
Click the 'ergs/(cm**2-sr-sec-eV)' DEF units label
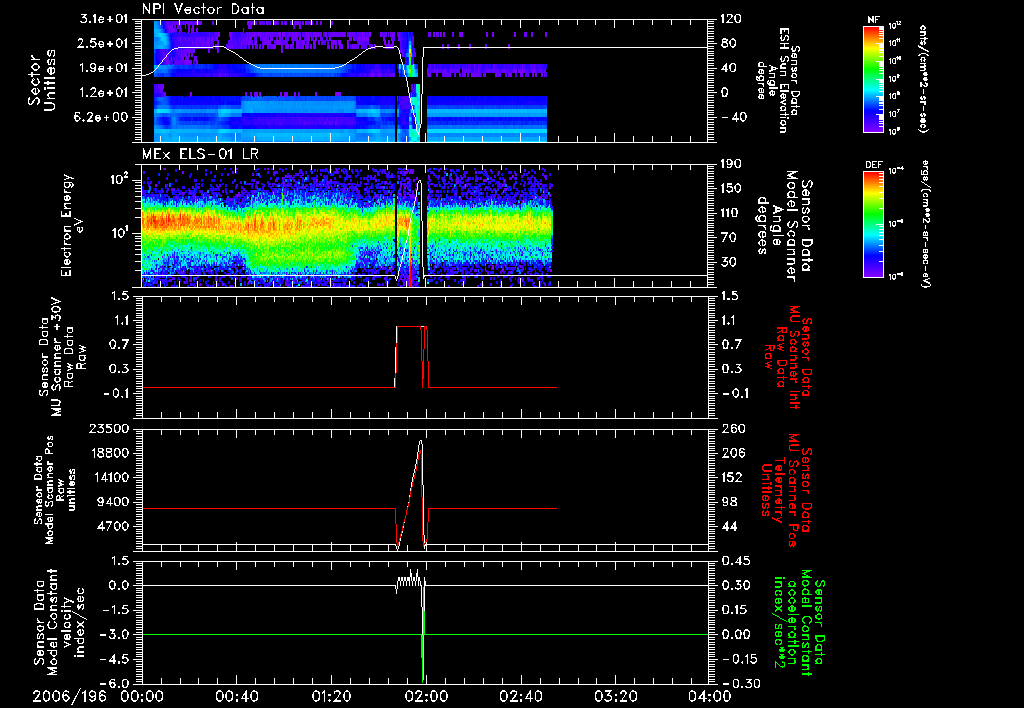pyautogui.click(x=925, y=223)
